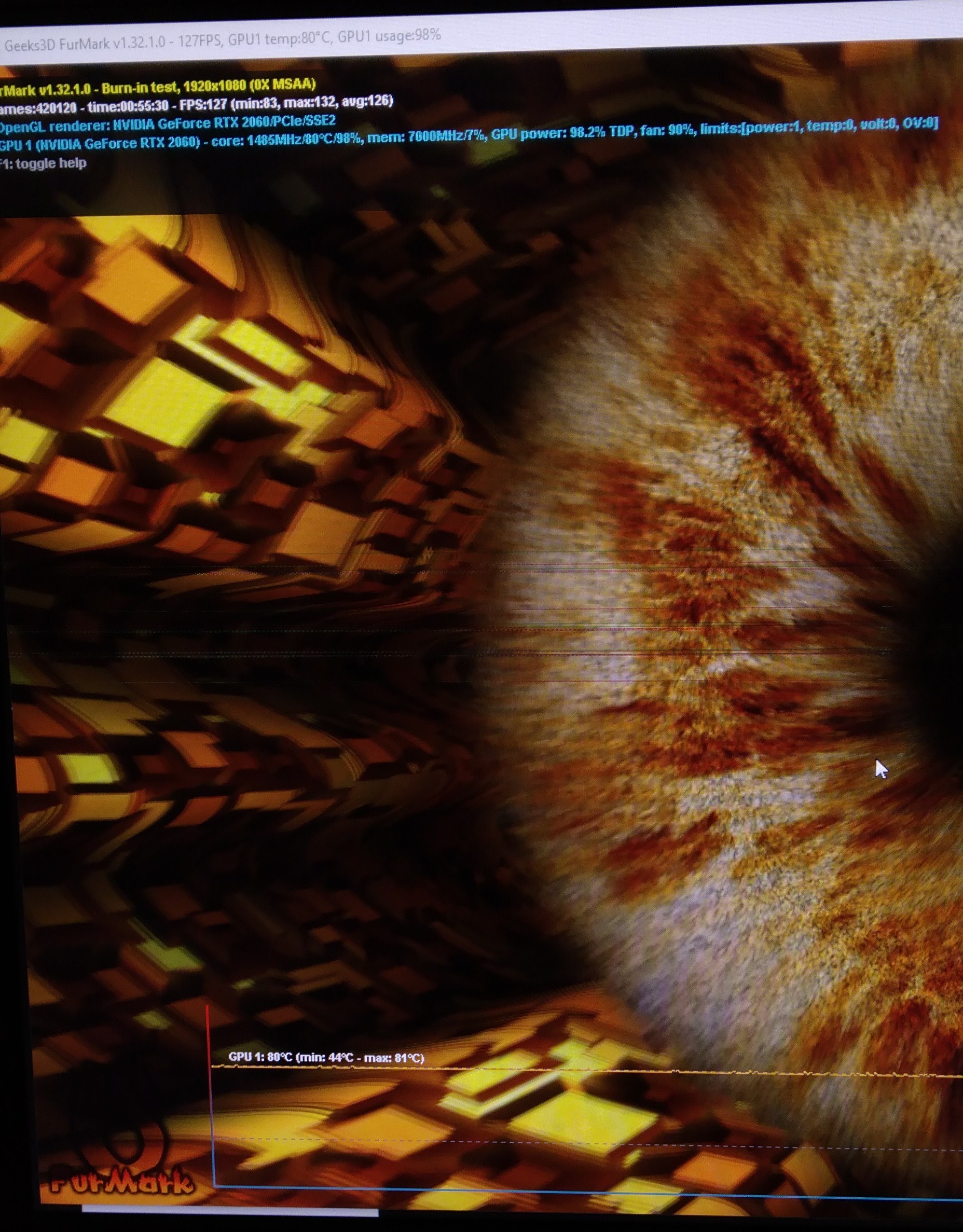
Task: Click the orange temperature curve on graph
Action: 564,1070
